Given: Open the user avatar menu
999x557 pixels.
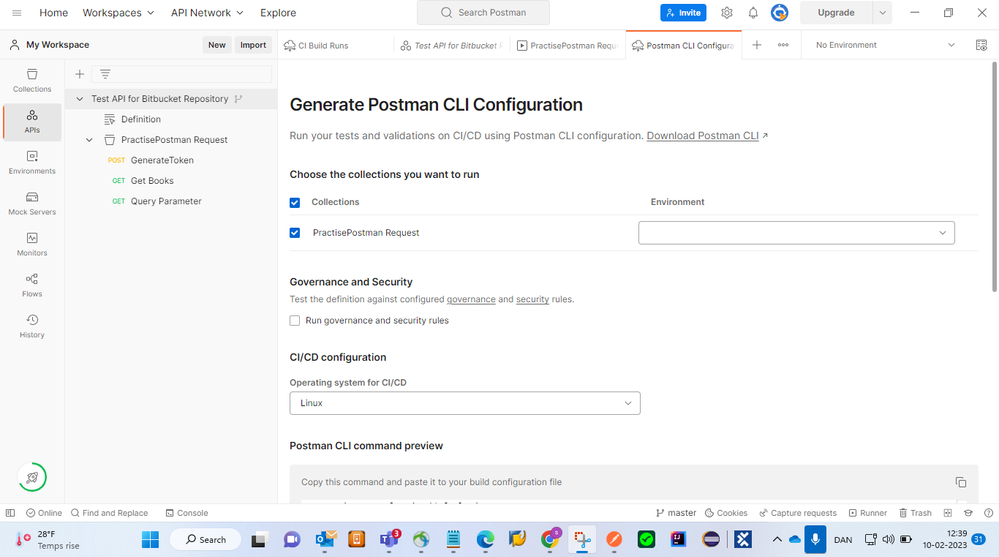Looking at the screenshot, I should pyautogui.click(x=779, y=13).
